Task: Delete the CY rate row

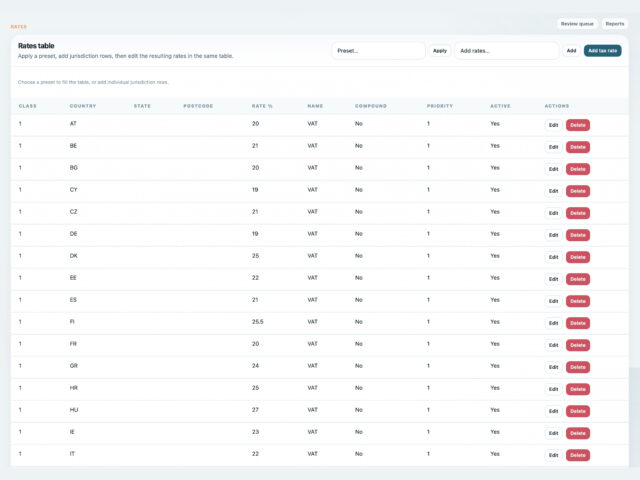Action: [578, 191]
